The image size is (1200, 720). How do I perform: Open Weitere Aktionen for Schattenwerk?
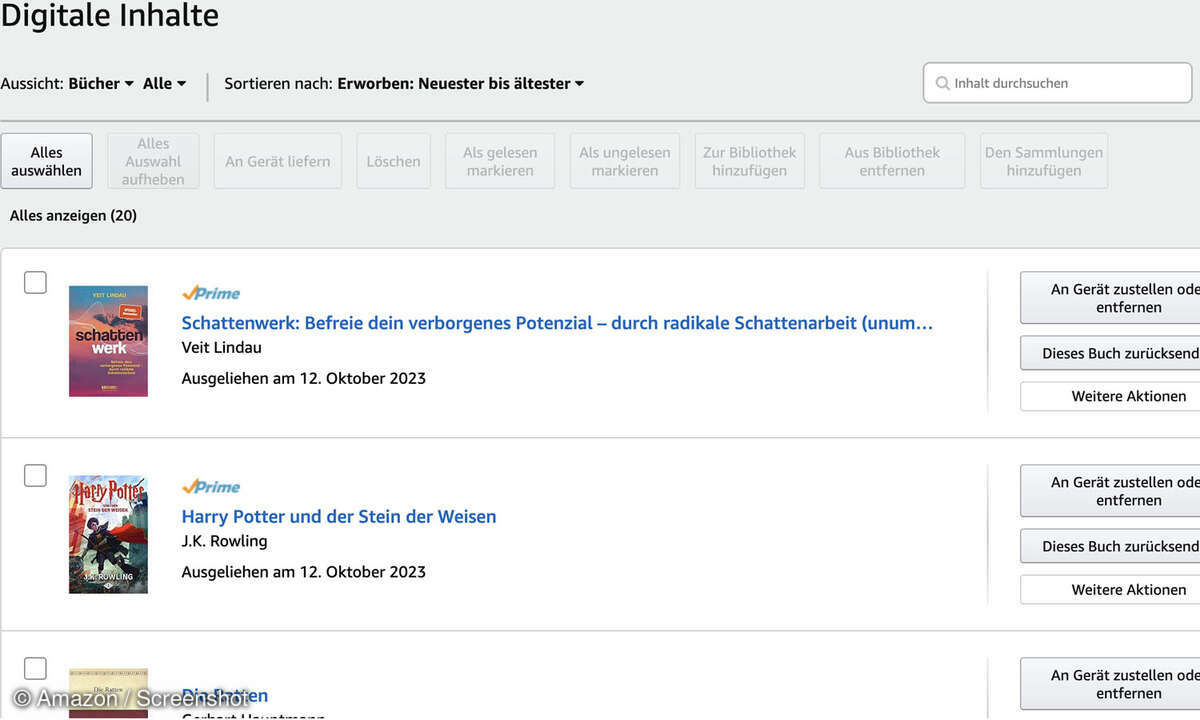[1110, 396]
